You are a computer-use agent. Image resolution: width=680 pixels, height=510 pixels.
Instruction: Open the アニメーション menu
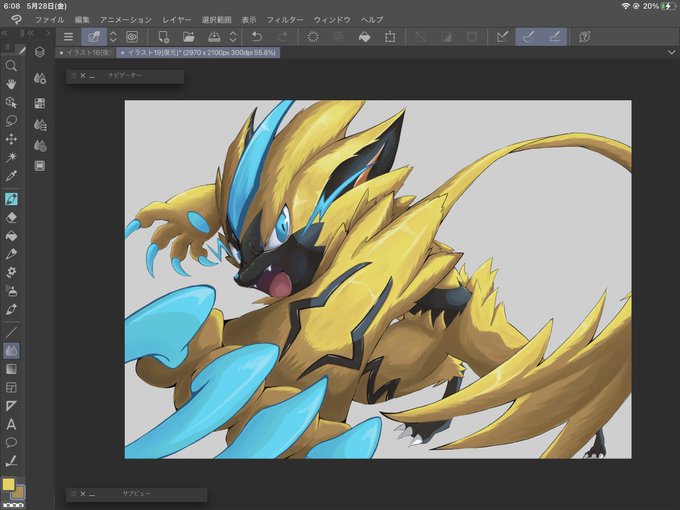click(x=126, y=20)
